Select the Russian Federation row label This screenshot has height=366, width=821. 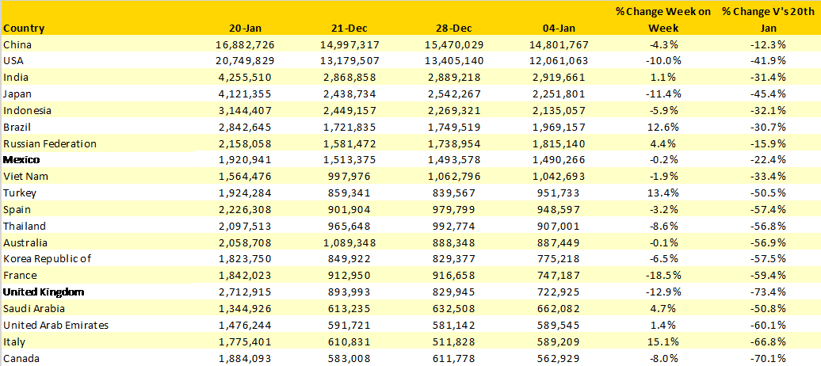click(50, 143)
